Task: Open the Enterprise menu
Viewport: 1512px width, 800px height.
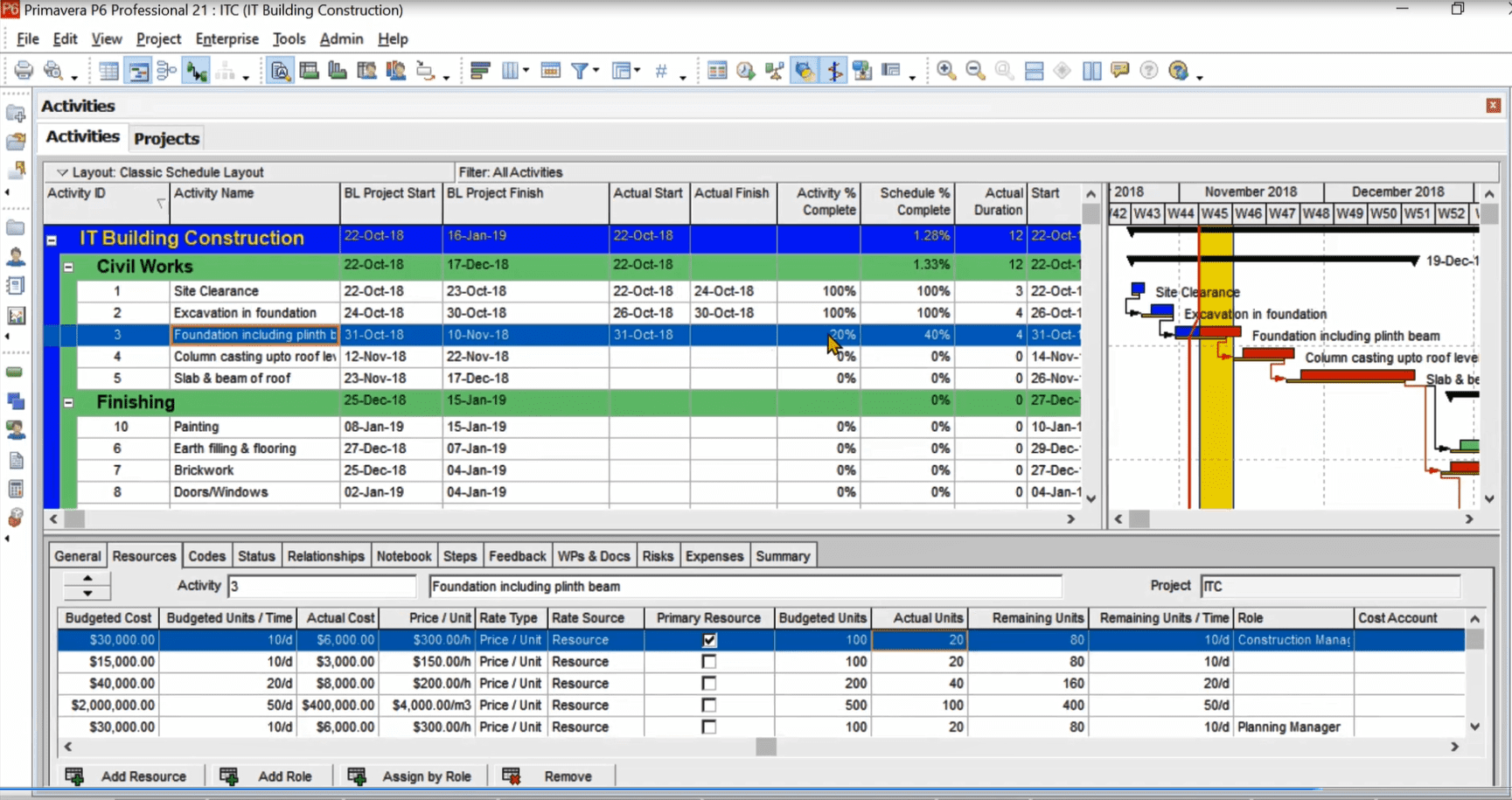Action: pyautogui.click(x=227, y=39)
